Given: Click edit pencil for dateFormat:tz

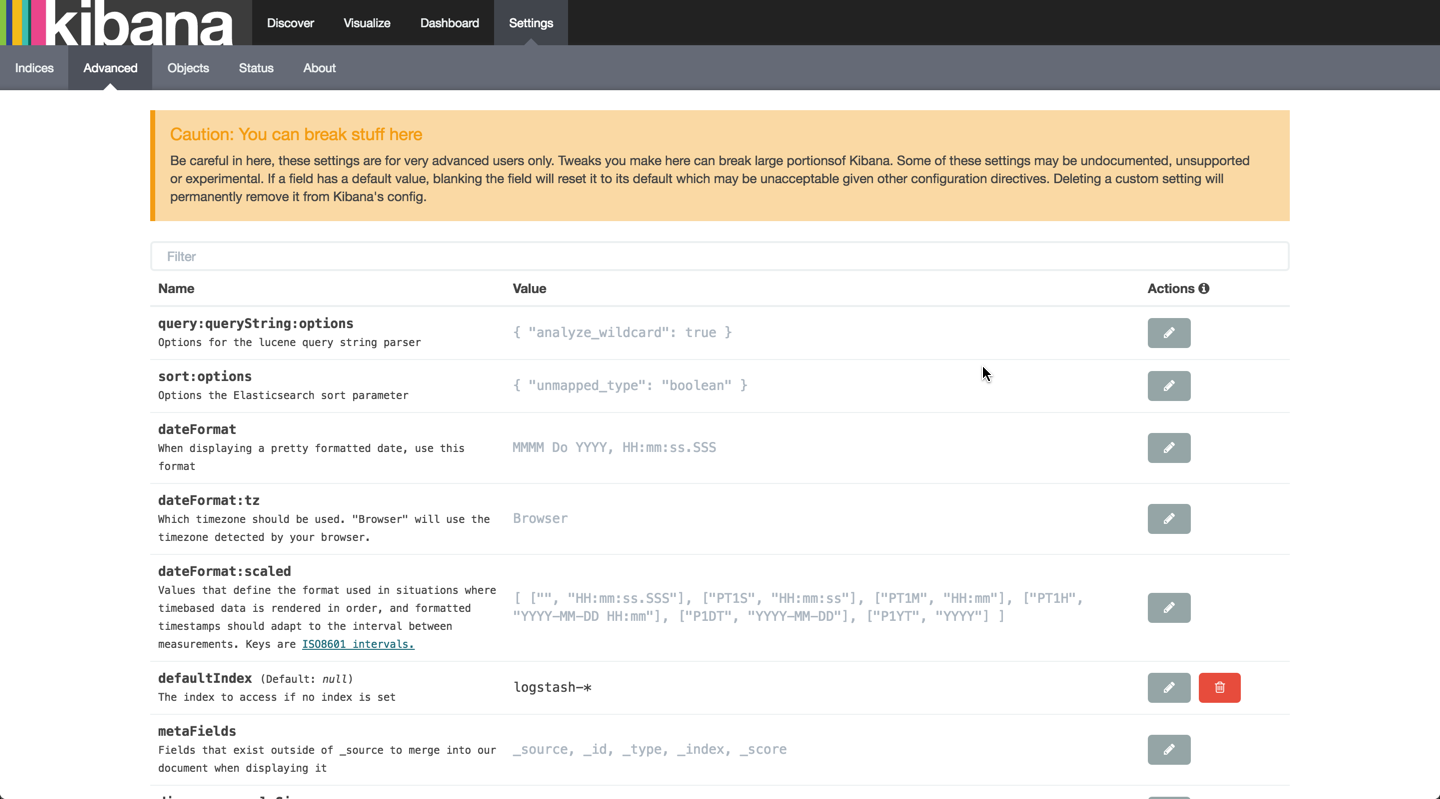Looking at the screenshot, I should [x=1168, y=519].
